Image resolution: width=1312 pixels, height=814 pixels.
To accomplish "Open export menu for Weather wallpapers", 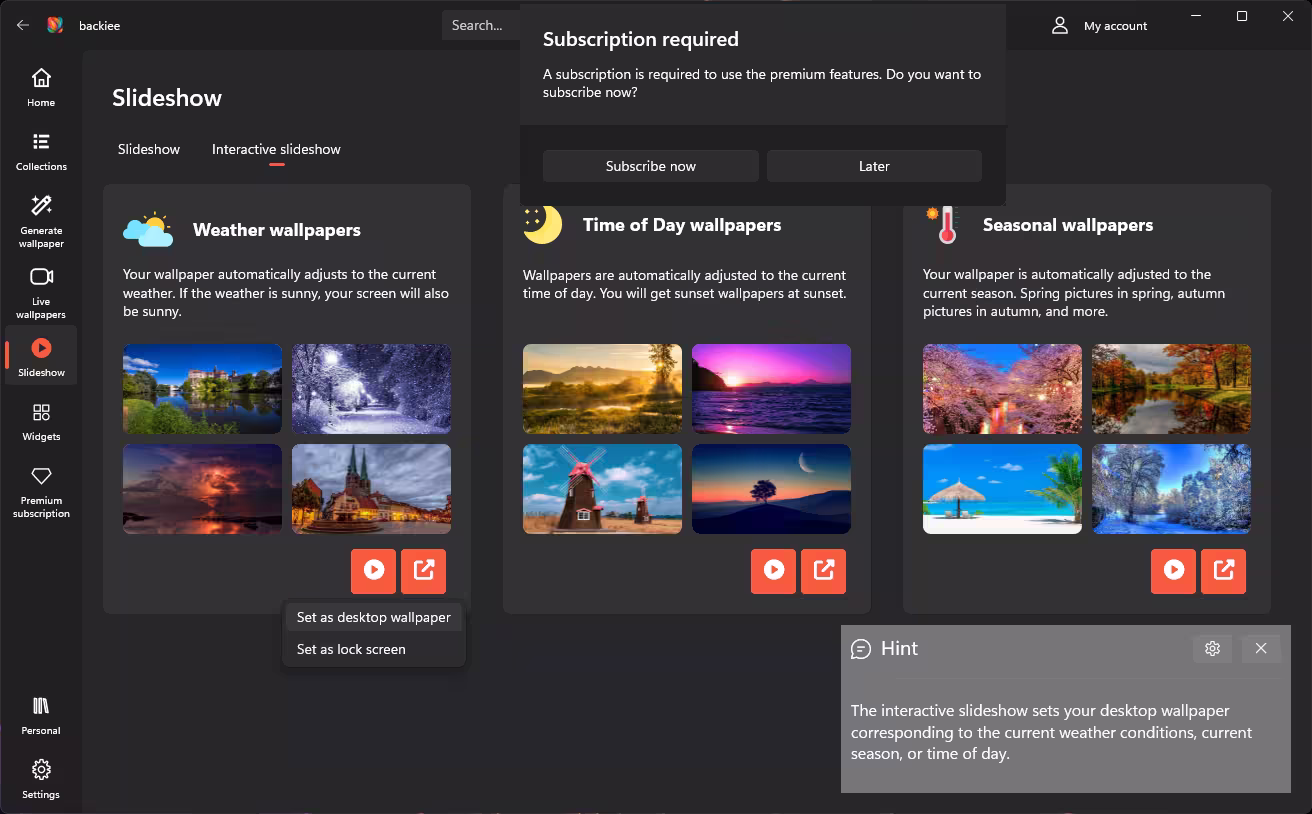I will (424, 570).
